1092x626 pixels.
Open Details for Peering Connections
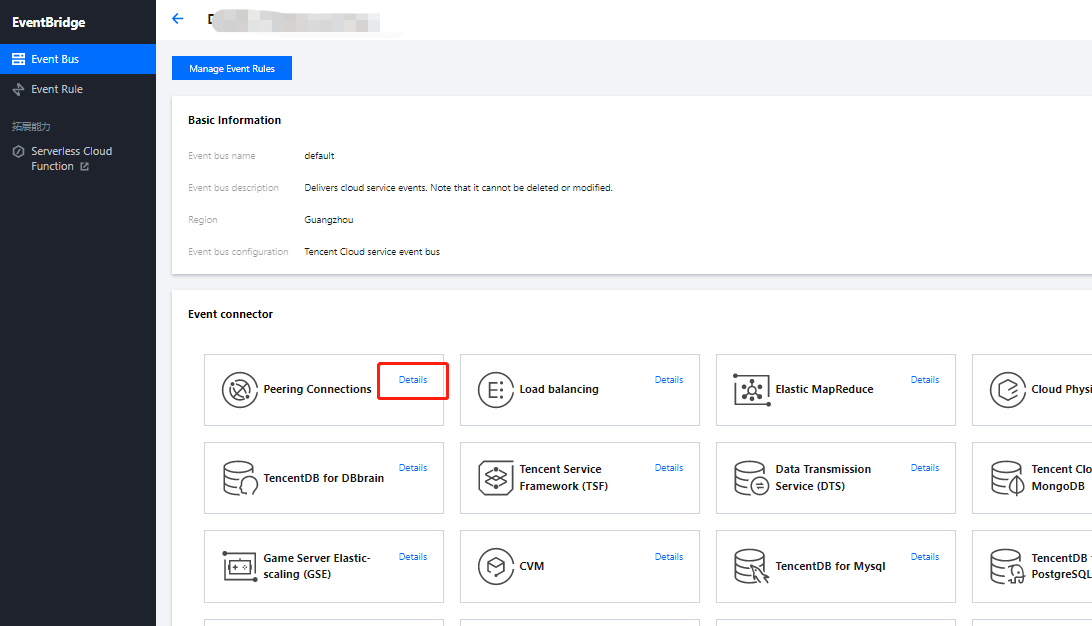413,380
